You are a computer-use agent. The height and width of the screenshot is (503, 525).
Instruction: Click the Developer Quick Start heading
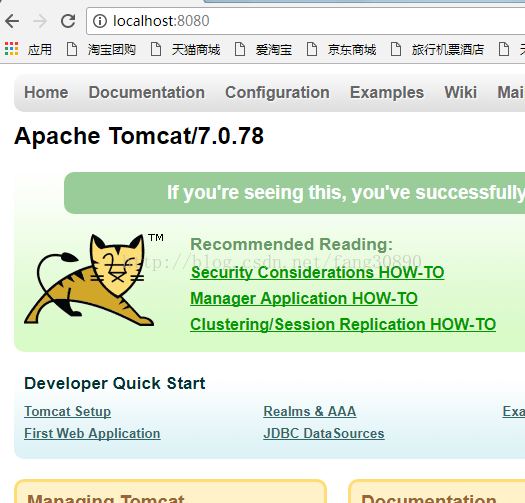(x=115, y=383)
